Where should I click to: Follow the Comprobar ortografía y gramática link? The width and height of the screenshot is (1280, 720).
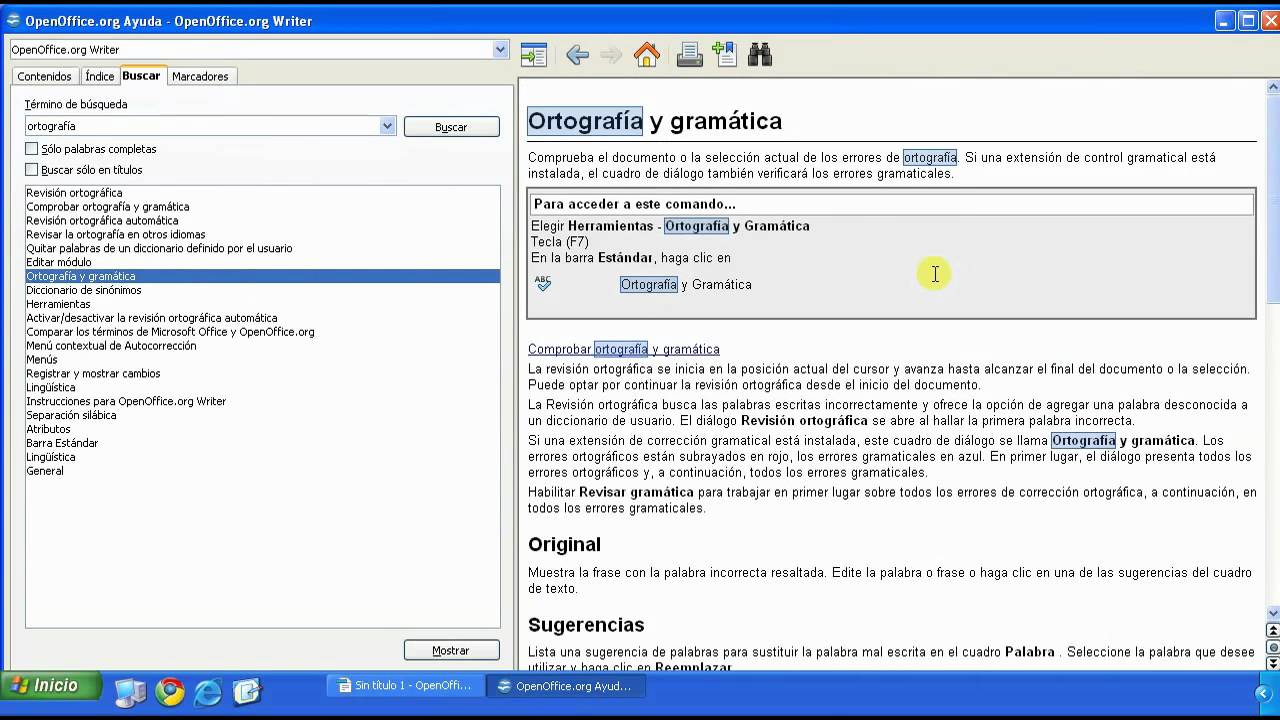624,349
